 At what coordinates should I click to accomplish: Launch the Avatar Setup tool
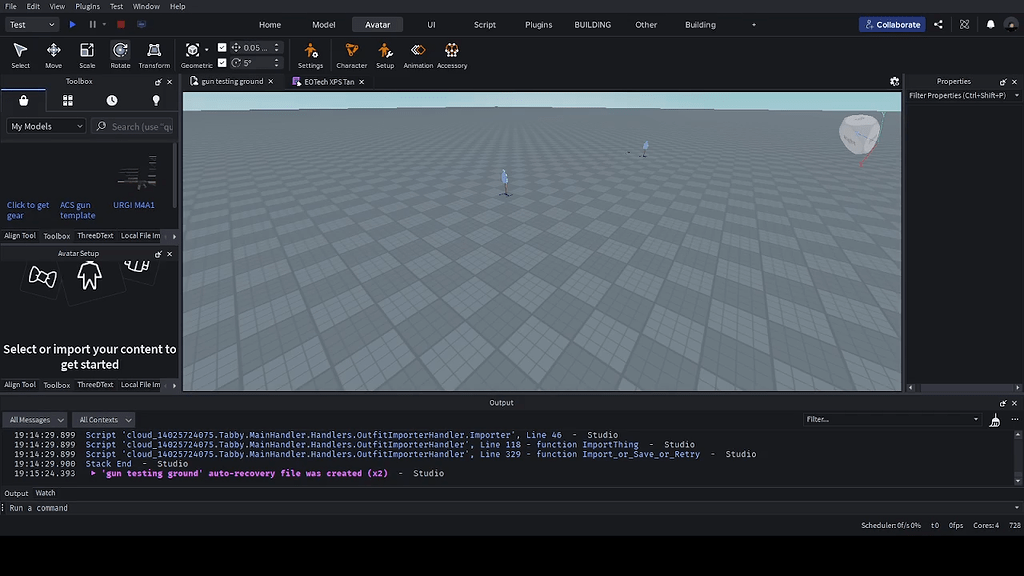pos(385,56)
